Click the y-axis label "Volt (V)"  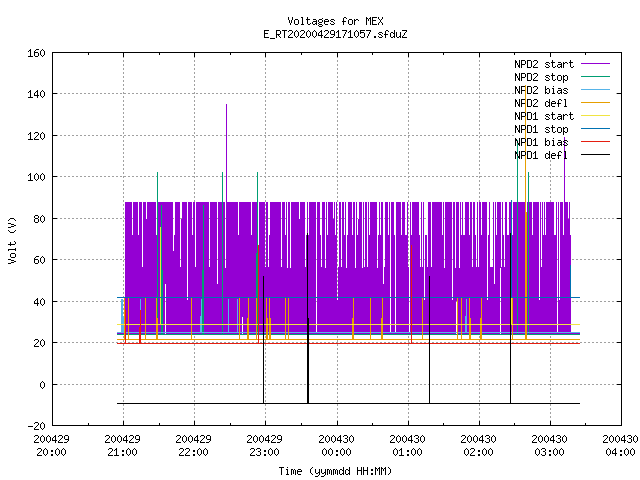pyautogui.click(x=12, y=240)
